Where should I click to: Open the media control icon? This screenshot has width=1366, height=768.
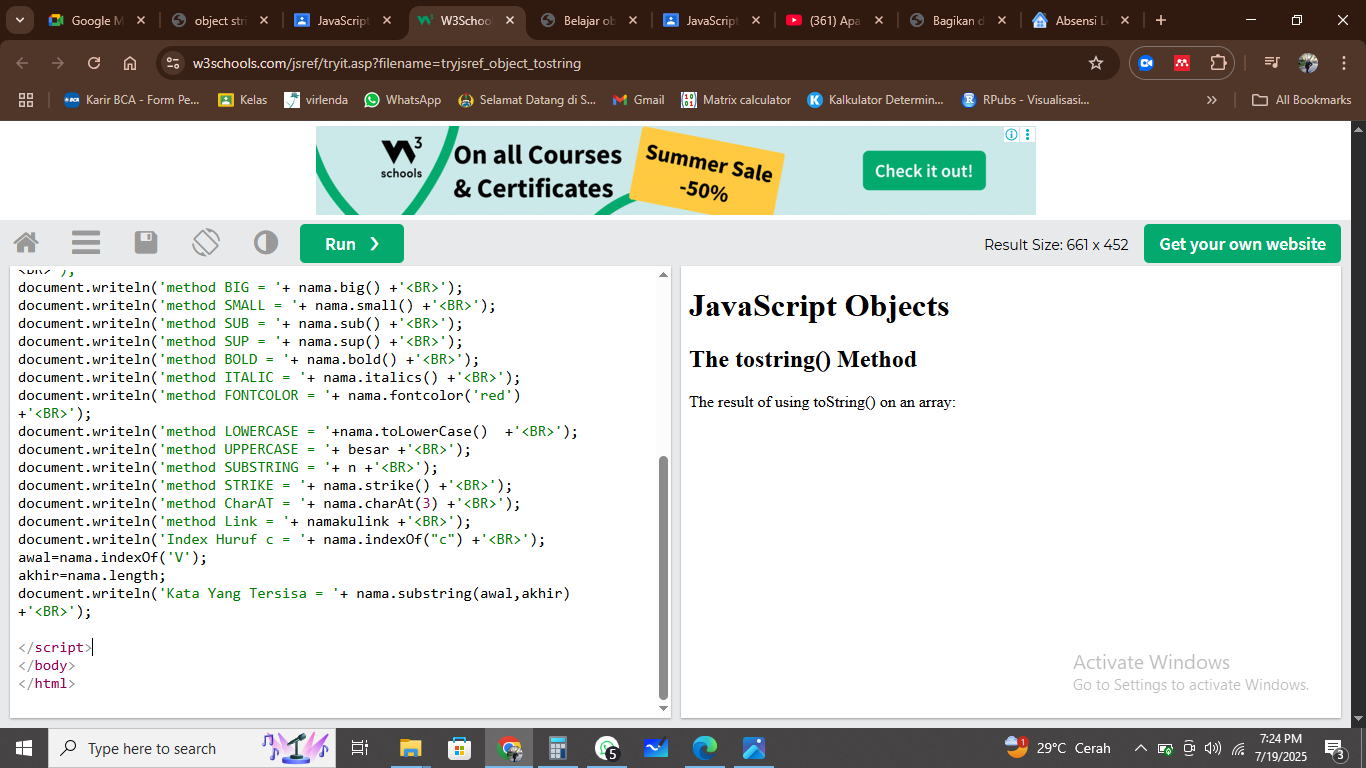(1272, 63)
